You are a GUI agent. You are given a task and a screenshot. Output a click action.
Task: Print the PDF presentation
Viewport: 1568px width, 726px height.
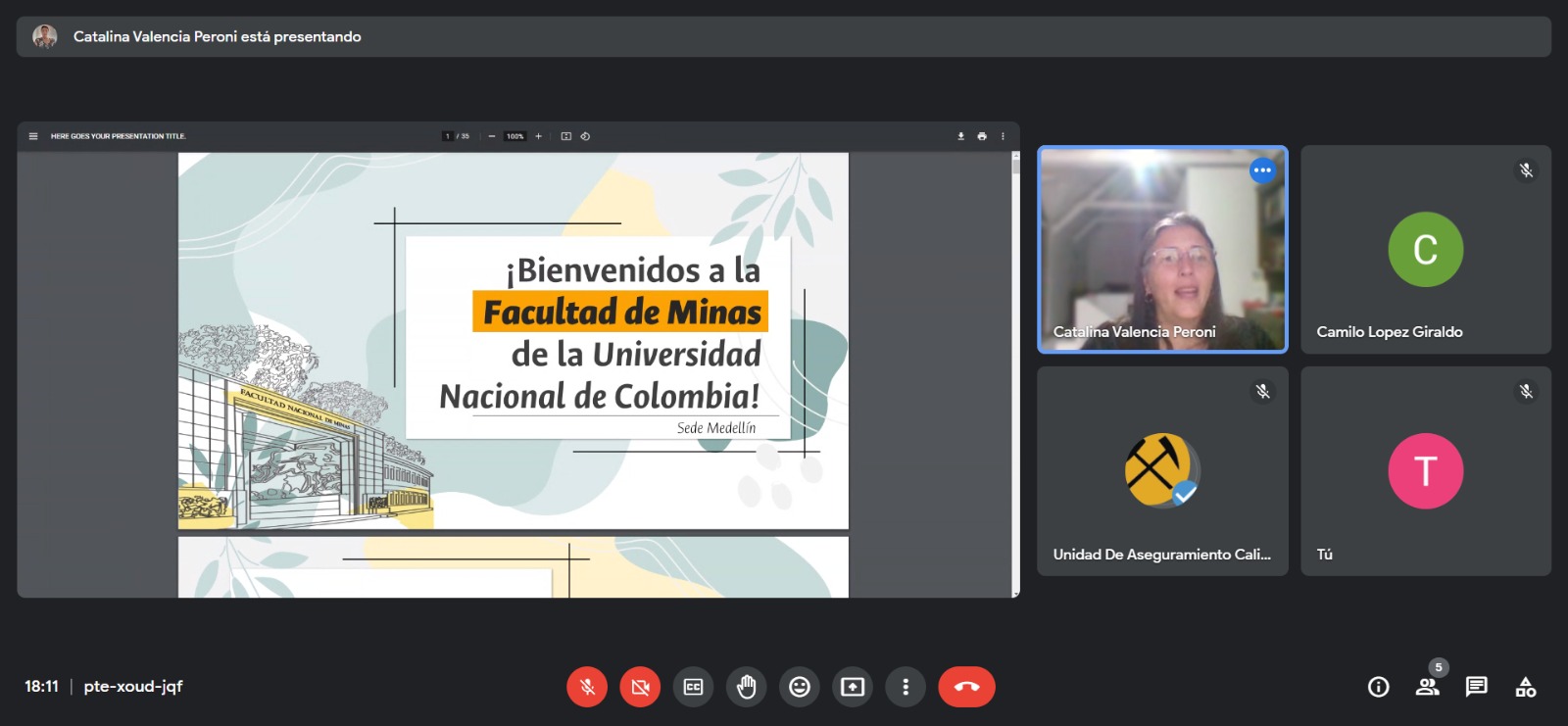(x=982, y=136)
